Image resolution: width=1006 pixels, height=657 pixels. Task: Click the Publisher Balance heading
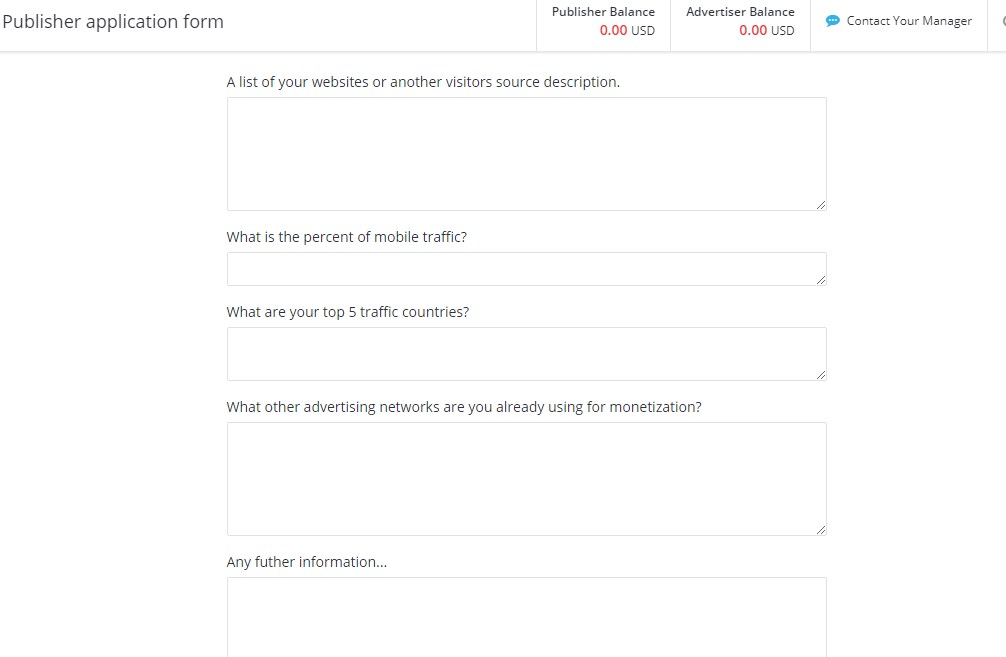point(603,12)
